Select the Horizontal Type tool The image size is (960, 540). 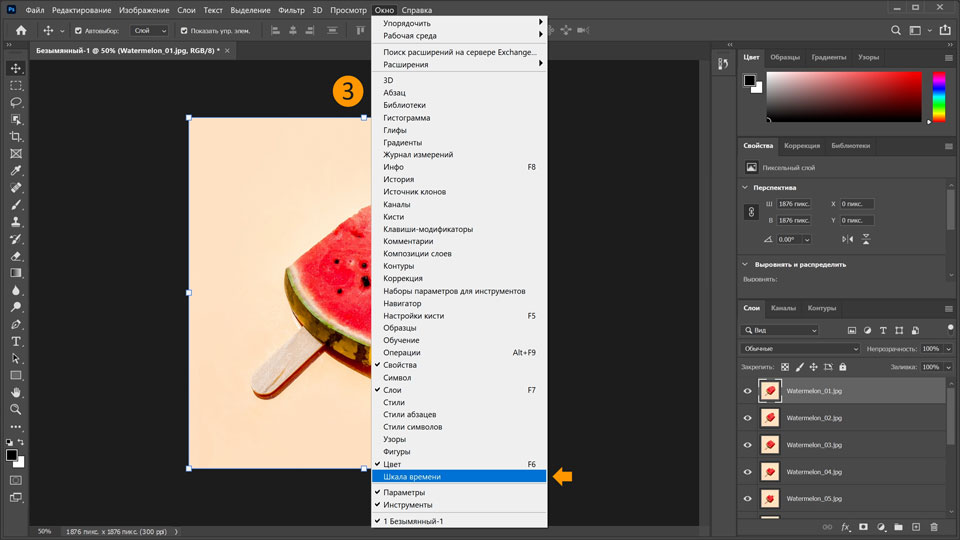[x=16, y=342]
